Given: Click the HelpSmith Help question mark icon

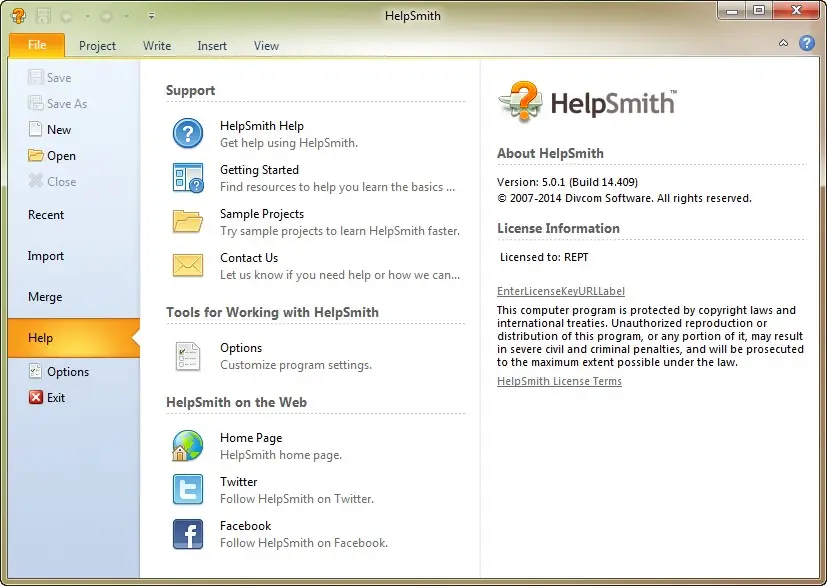Looking at the screenshot, I should (x=188, y=133).
